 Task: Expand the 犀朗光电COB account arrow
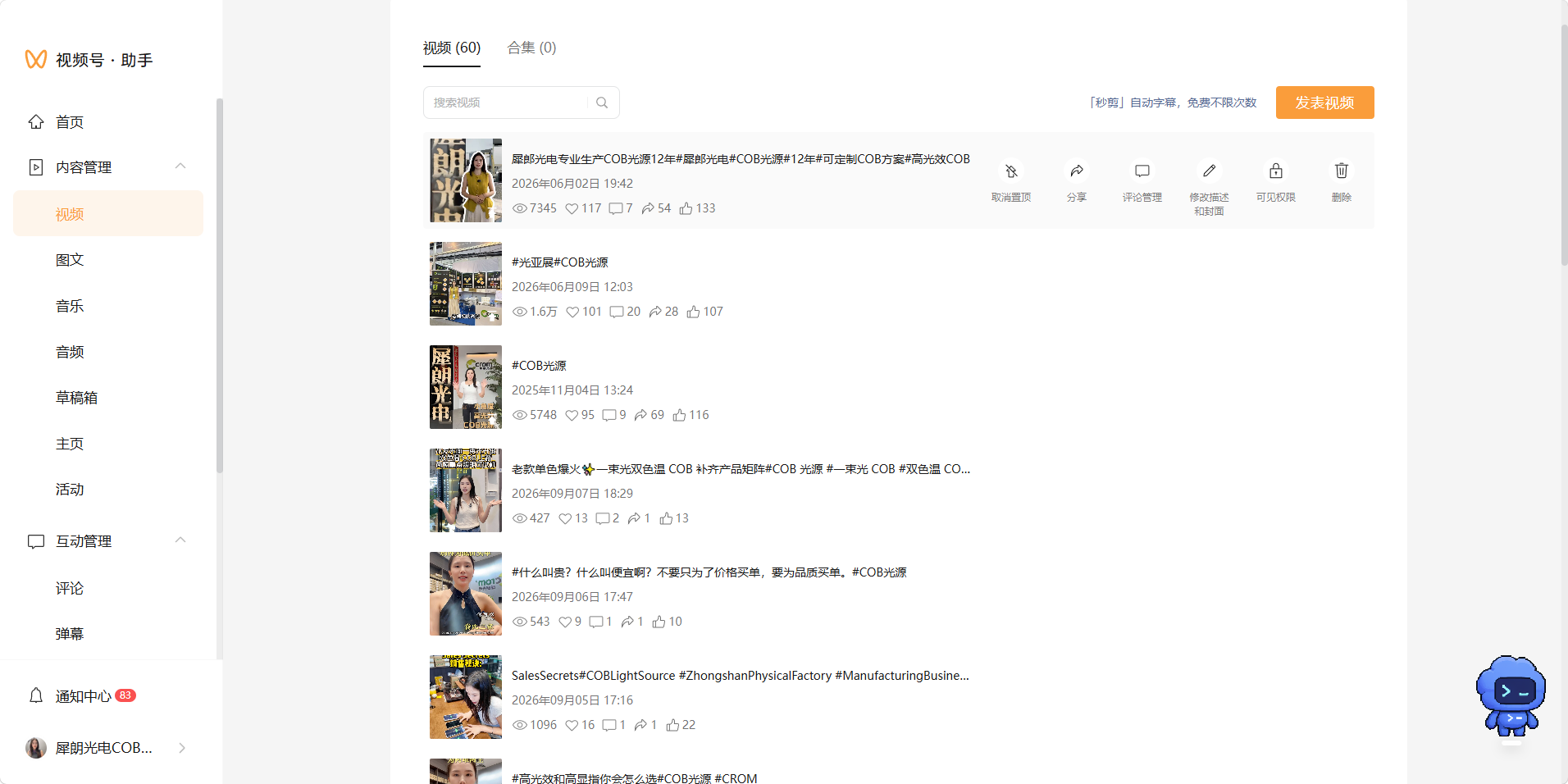click(x=182, y=748)
